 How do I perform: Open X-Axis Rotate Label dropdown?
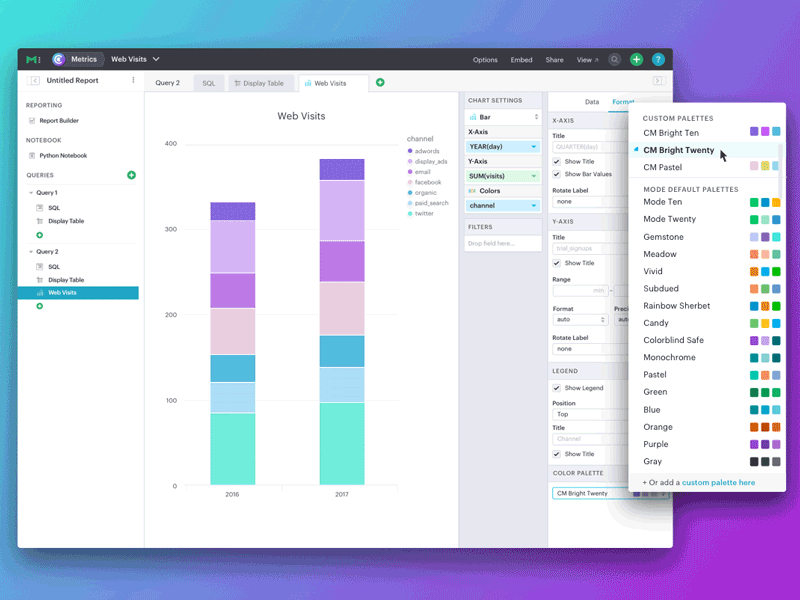click(590, 202)
